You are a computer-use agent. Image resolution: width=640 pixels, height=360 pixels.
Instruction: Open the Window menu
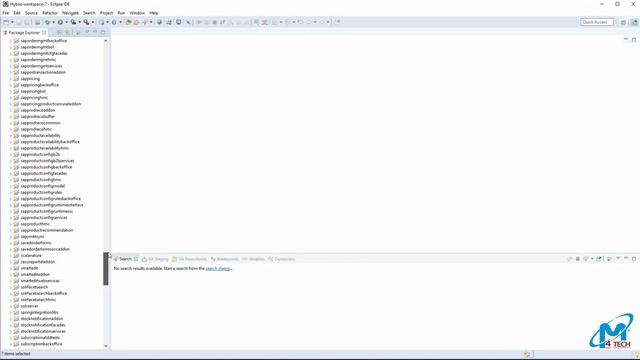tap(137, 13)
